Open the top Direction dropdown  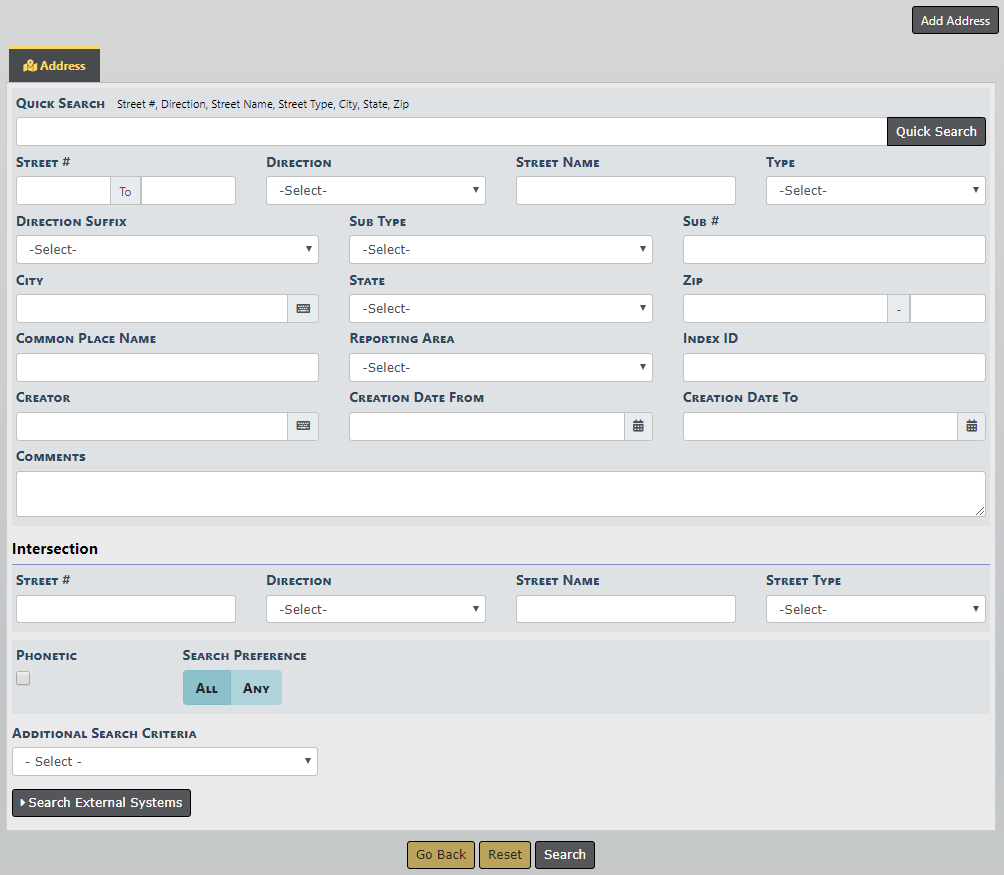point(375,191)
